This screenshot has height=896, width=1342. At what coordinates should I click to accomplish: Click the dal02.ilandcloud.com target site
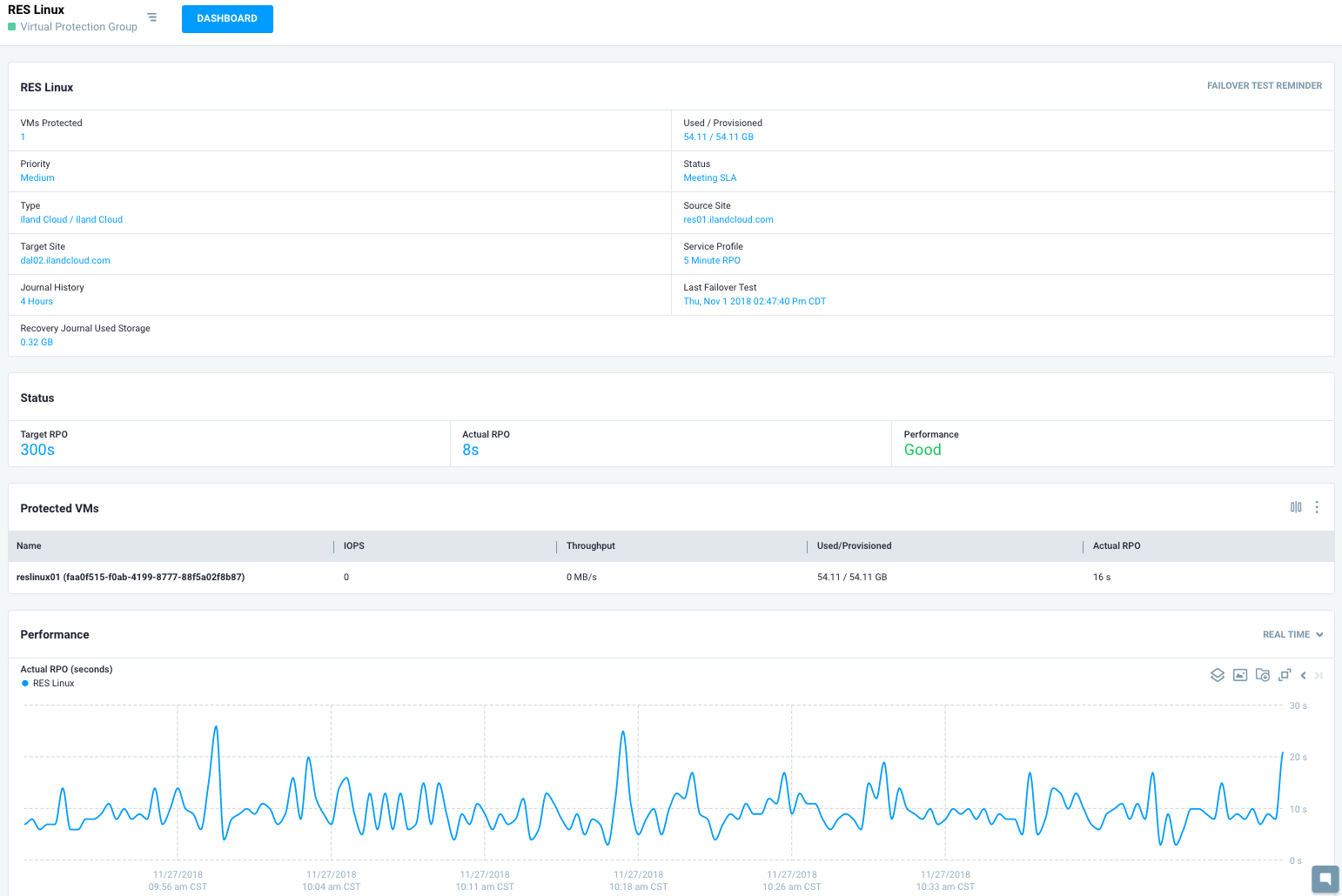pos(65,261)
